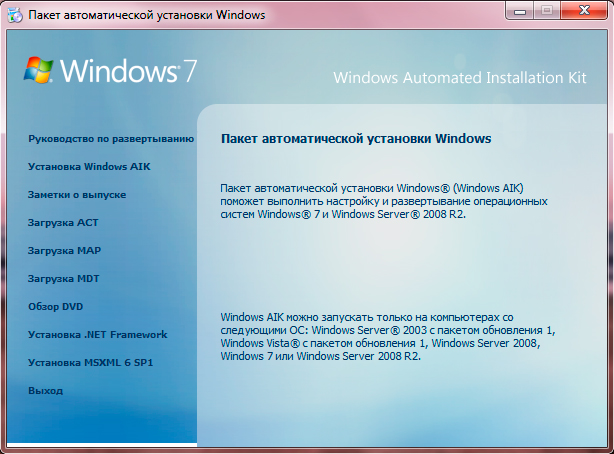
Task: Select Загрузка MDT option
Action: pyautogui.click(x=63, y=279)
